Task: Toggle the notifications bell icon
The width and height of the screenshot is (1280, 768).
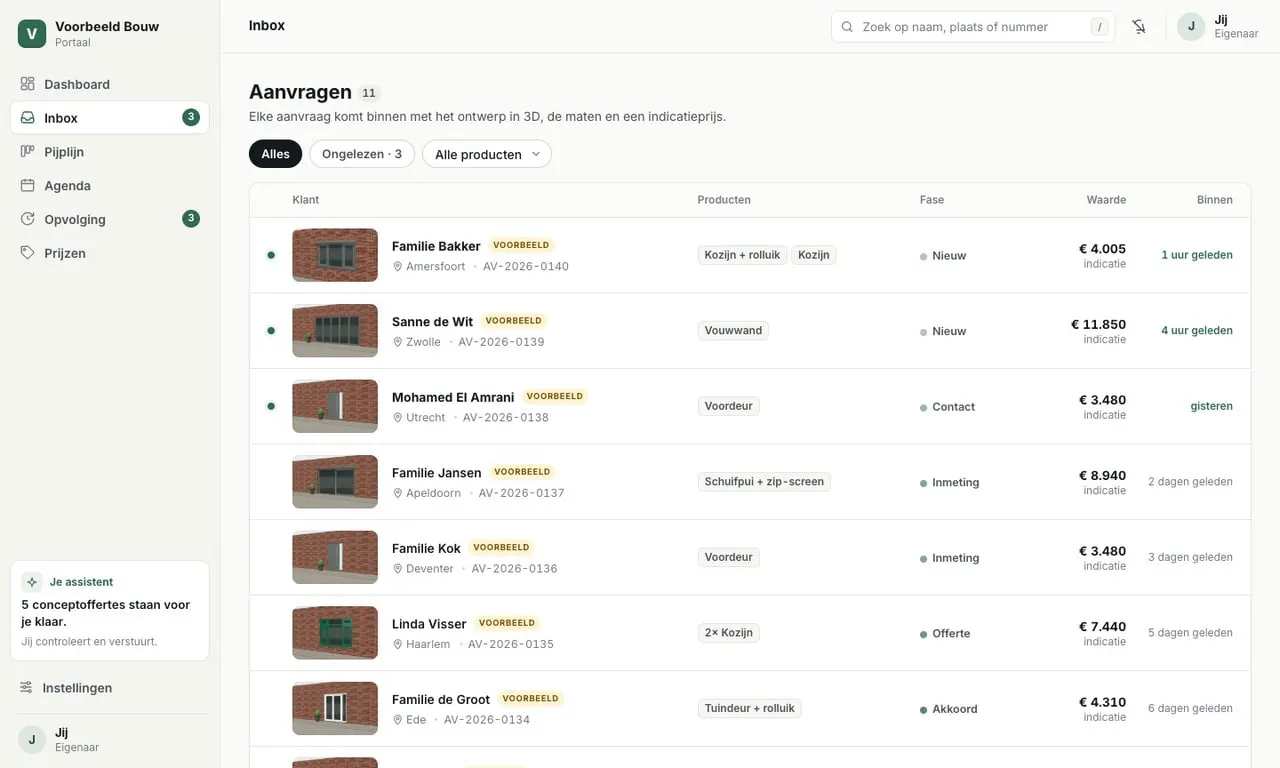Action: pos(1139,27)
